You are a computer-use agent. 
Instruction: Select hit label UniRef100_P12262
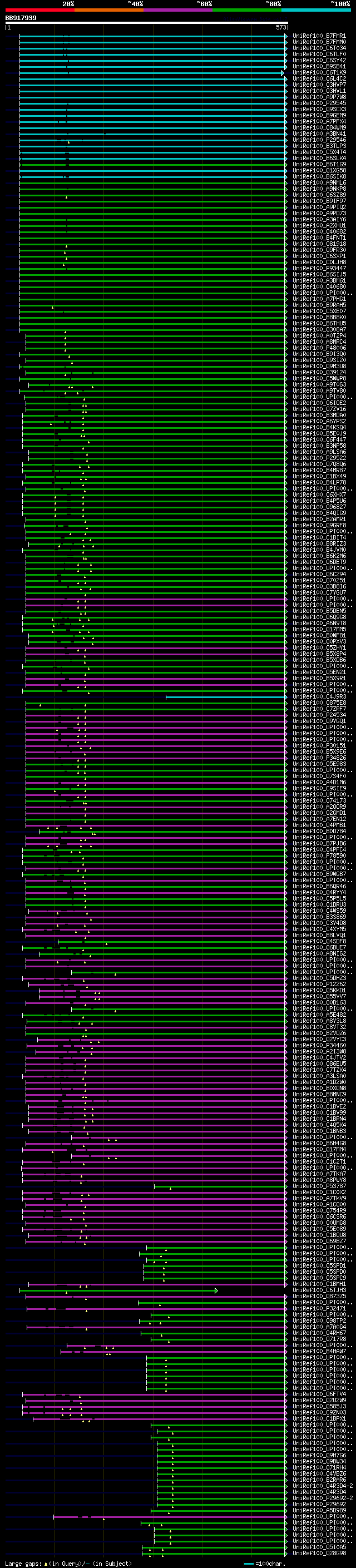tap(319, 985)
